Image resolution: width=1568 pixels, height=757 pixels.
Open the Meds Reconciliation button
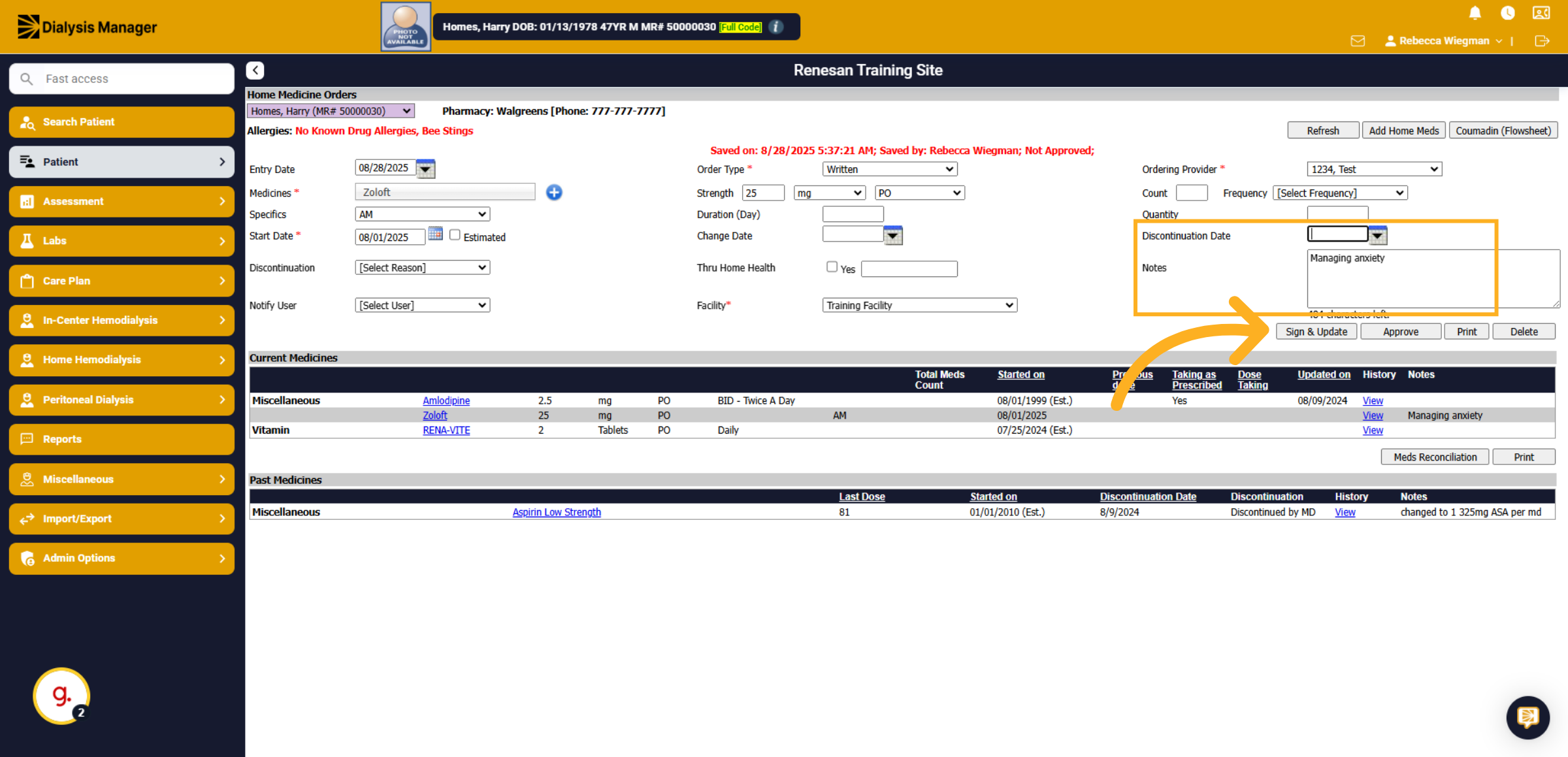tap(1435, 457)
